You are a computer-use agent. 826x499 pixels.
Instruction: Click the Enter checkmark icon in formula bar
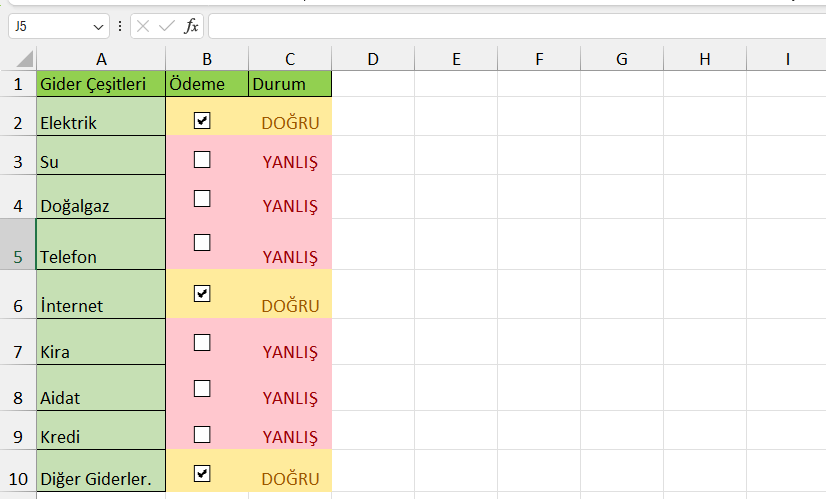point(167,26)
